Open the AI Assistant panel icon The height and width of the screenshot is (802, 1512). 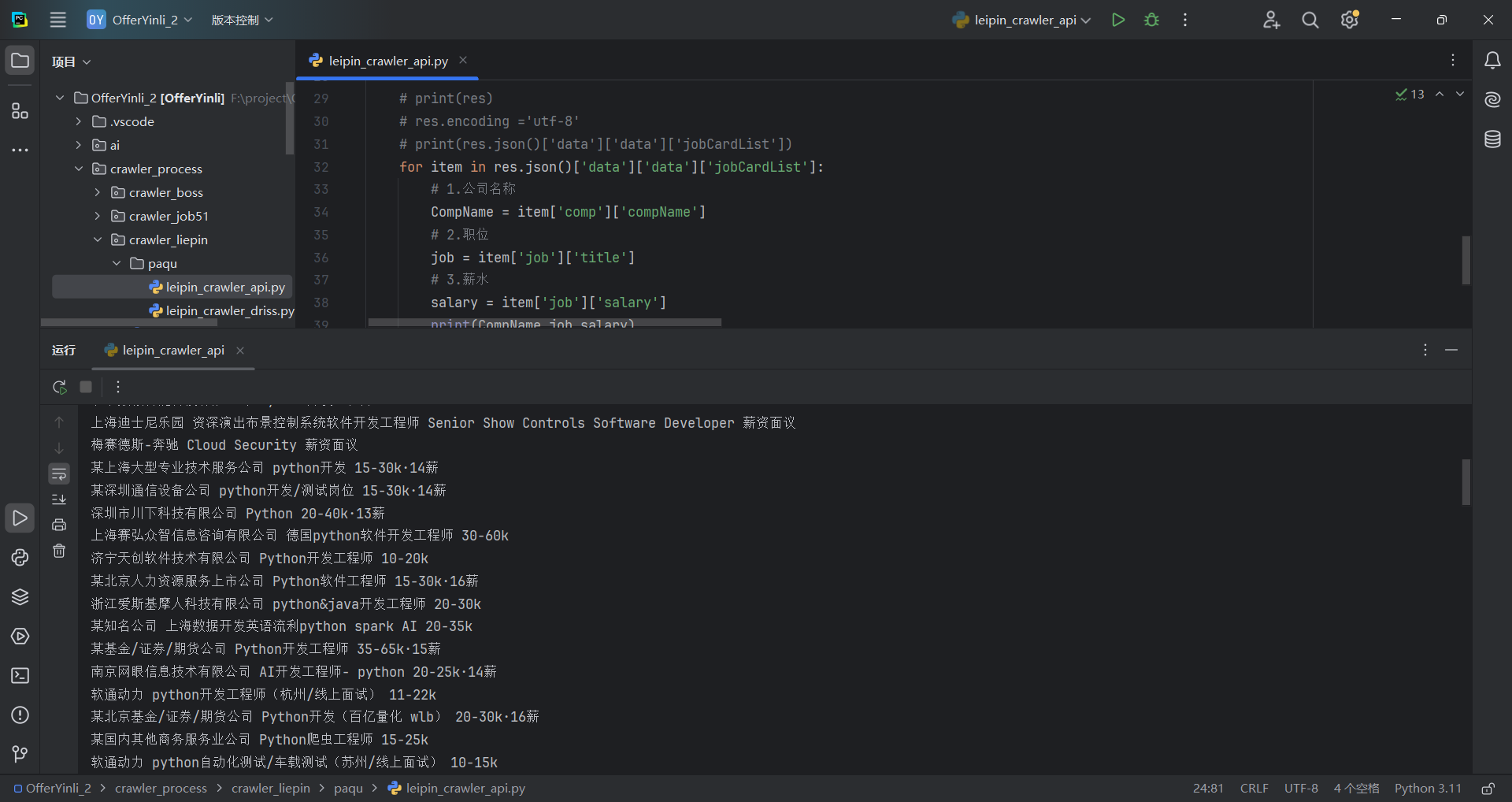(1492, 99)
